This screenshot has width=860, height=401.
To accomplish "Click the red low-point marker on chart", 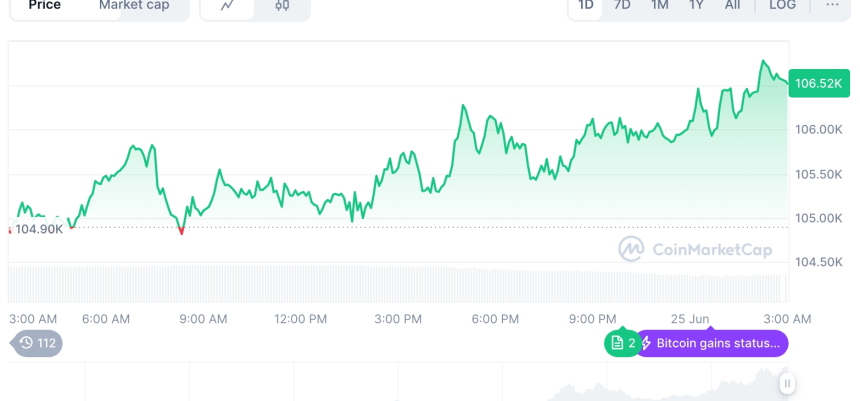I will 181,231.
